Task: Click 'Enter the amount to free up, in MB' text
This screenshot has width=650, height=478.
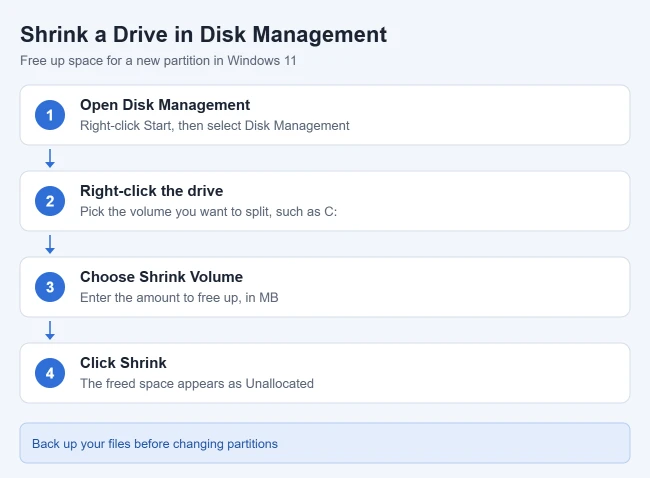Action: pyautogui.click(x=179, y=298)
